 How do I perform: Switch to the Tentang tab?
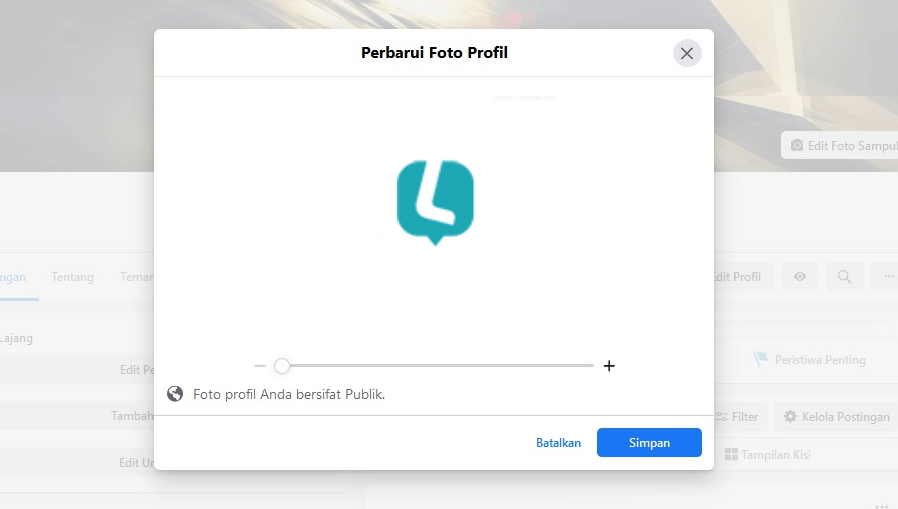(x=72, y=277)
